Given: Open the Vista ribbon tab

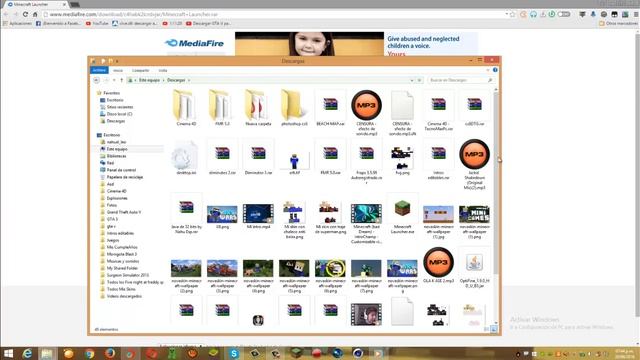Looking at the screenshot, I should [x=163, y=71].
